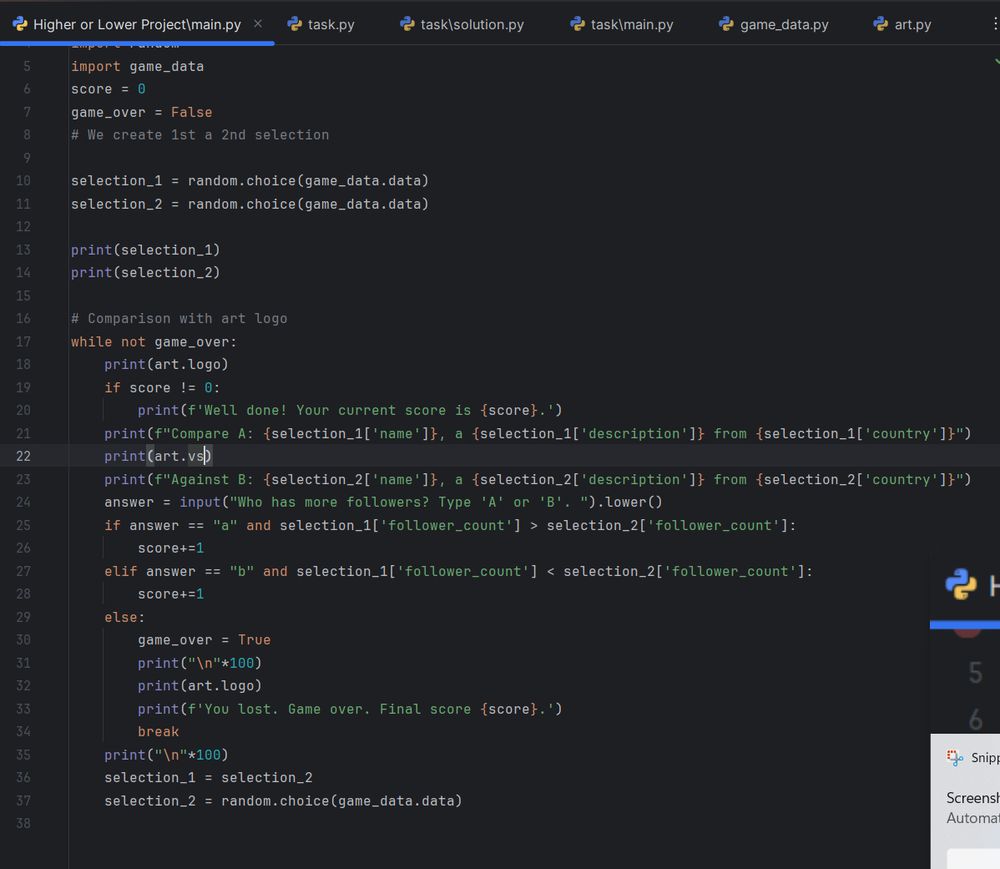Open the editor tabs more-options menu
The width and height of the screenshot is (1000, 869).
pos(994,24)
